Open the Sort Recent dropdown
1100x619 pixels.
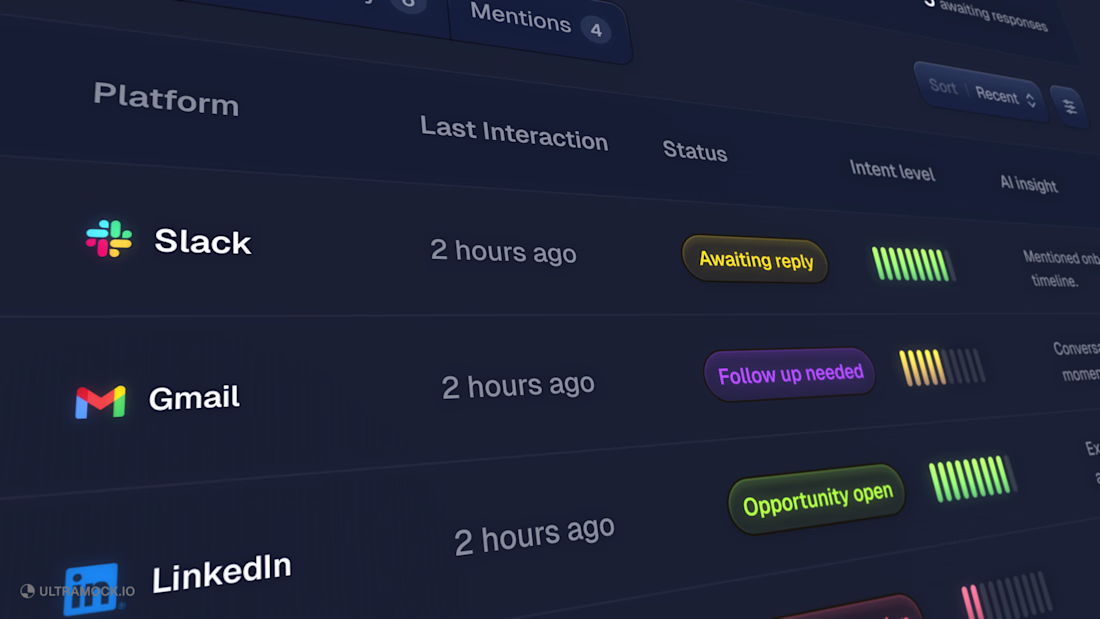click(981, 92)
